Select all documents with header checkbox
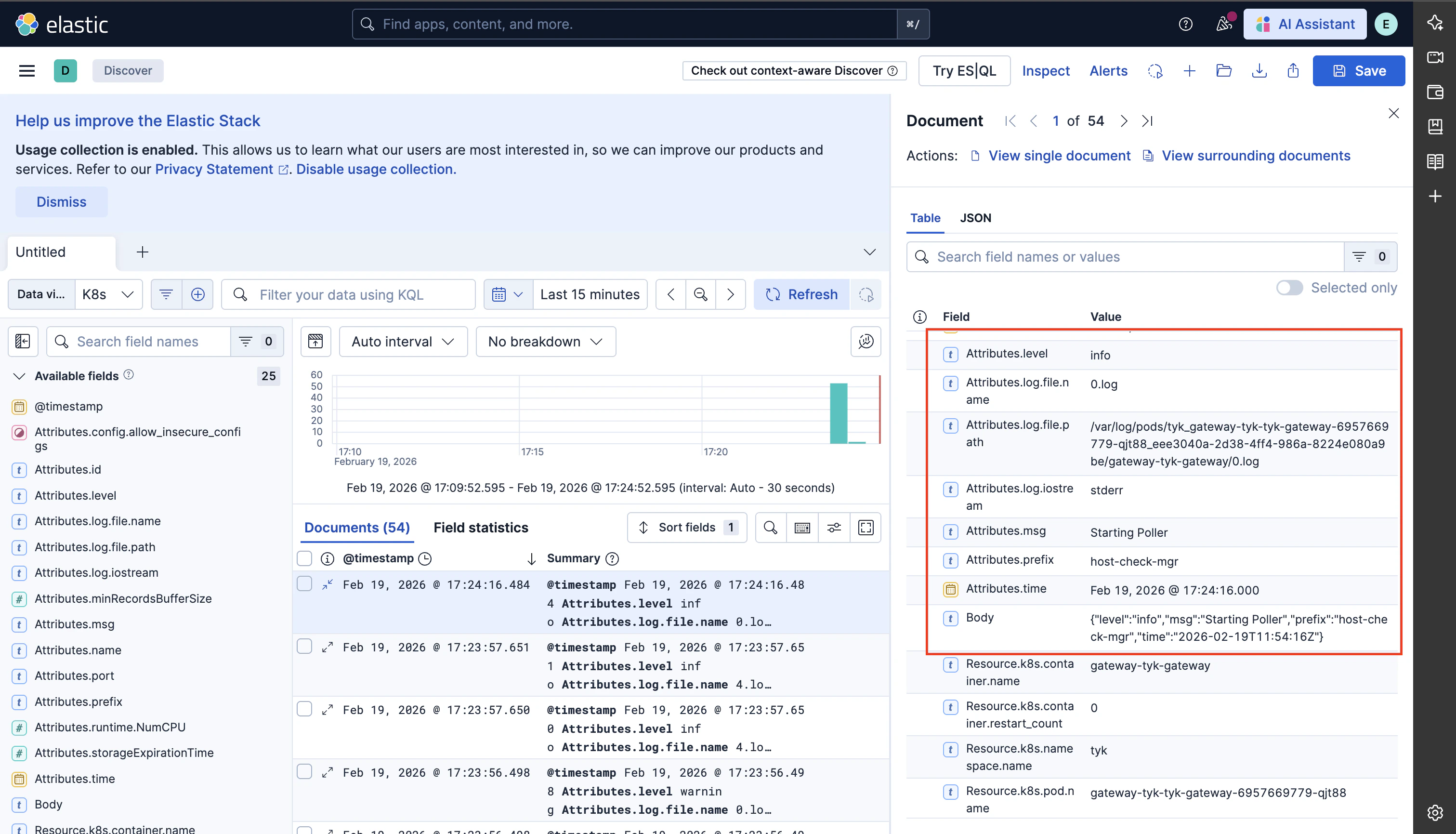 [x=304, y=558]
